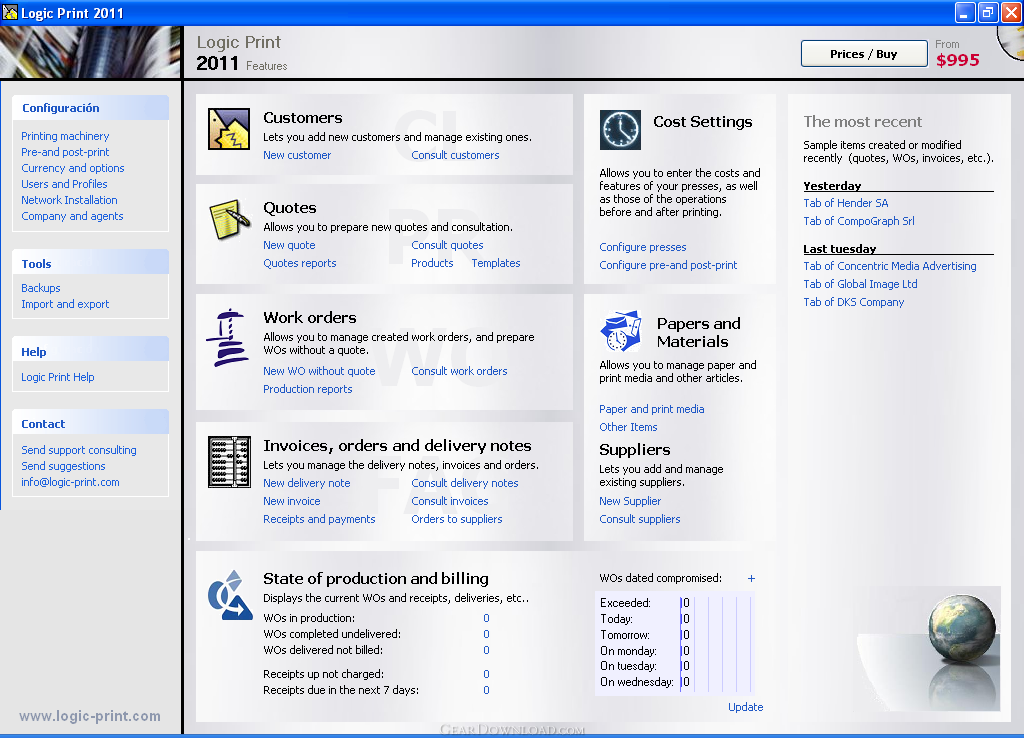
Task: Open Tab of Global Image Ltd
Action: [x=860, y=284]
